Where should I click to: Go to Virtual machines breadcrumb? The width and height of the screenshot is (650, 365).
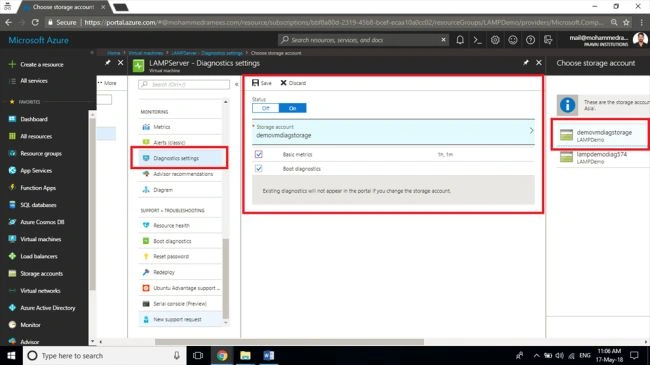pos(146,53)
